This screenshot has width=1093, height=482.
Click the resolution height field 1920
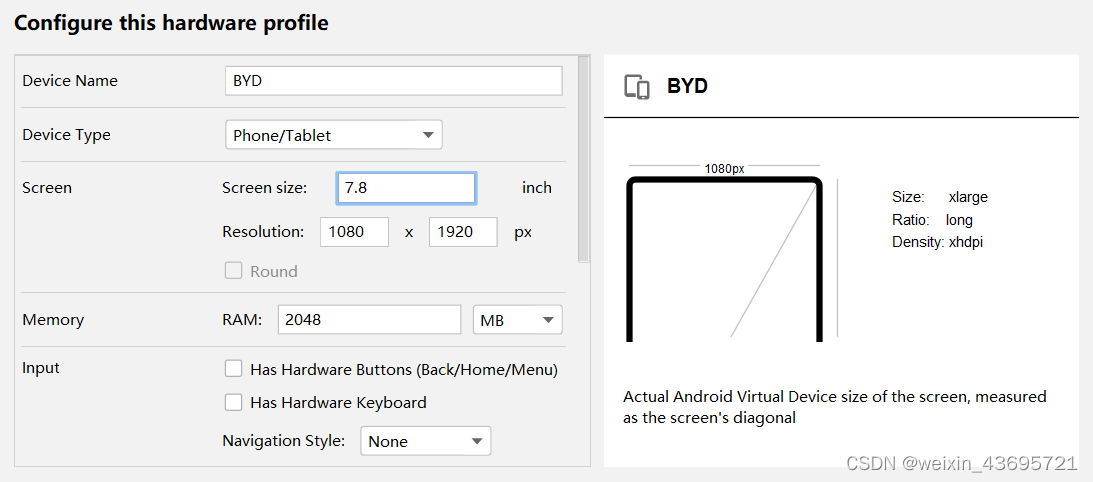point(464,232)
